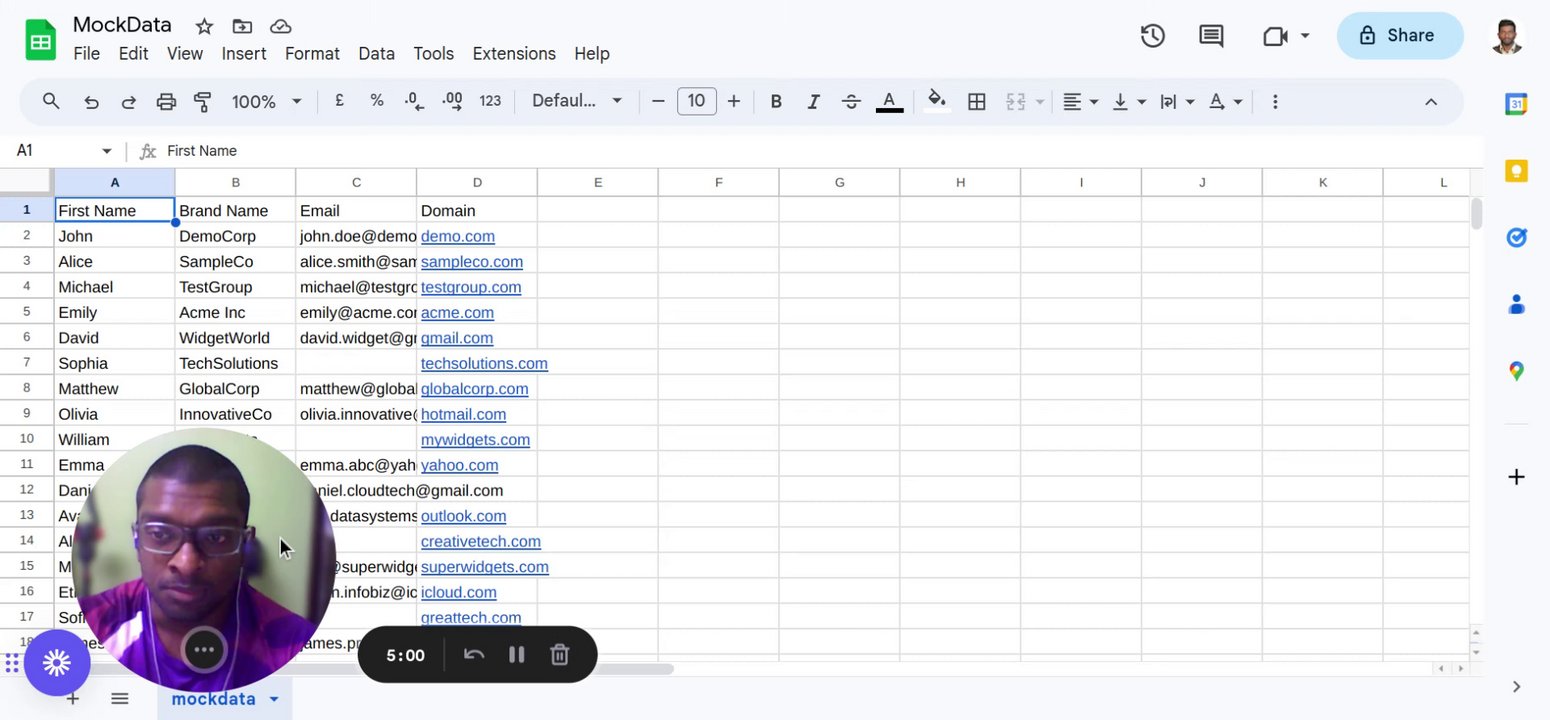
Task: Open the fill color picker
Action: point(937,101)
